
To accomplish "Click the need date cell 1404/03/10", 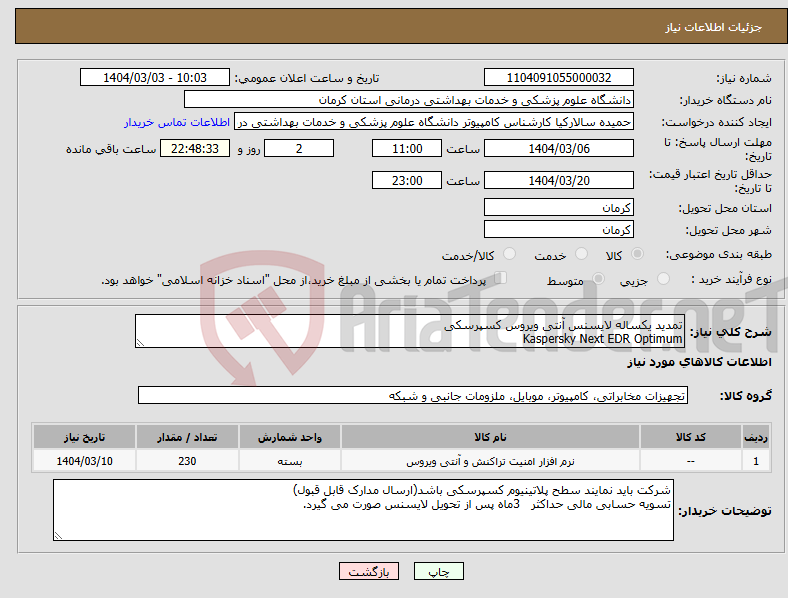I will pos(84,461).
